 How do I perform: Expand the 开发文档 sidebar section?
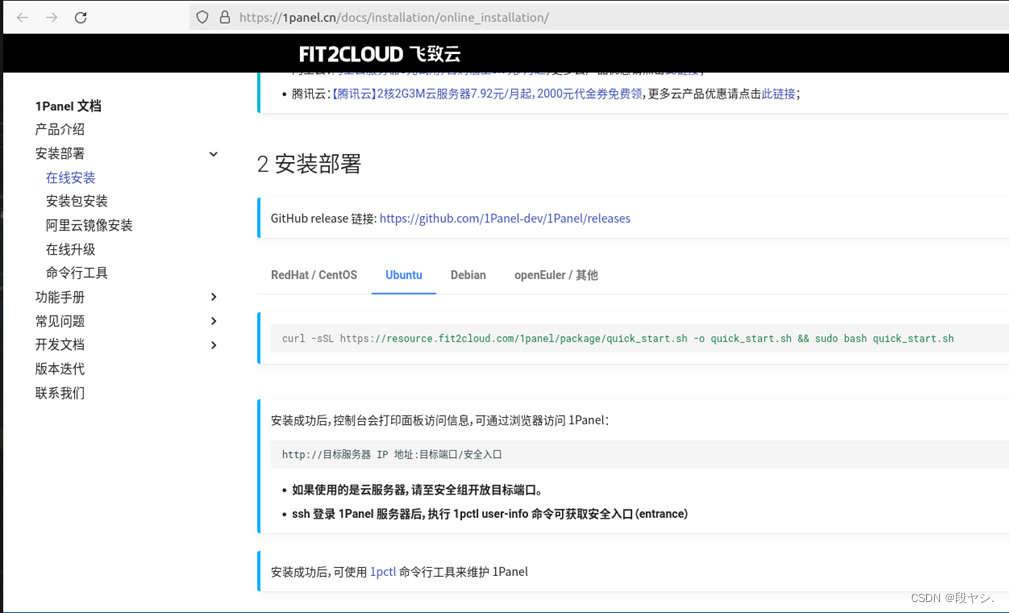pyautogui.click(x=212, y=345)
